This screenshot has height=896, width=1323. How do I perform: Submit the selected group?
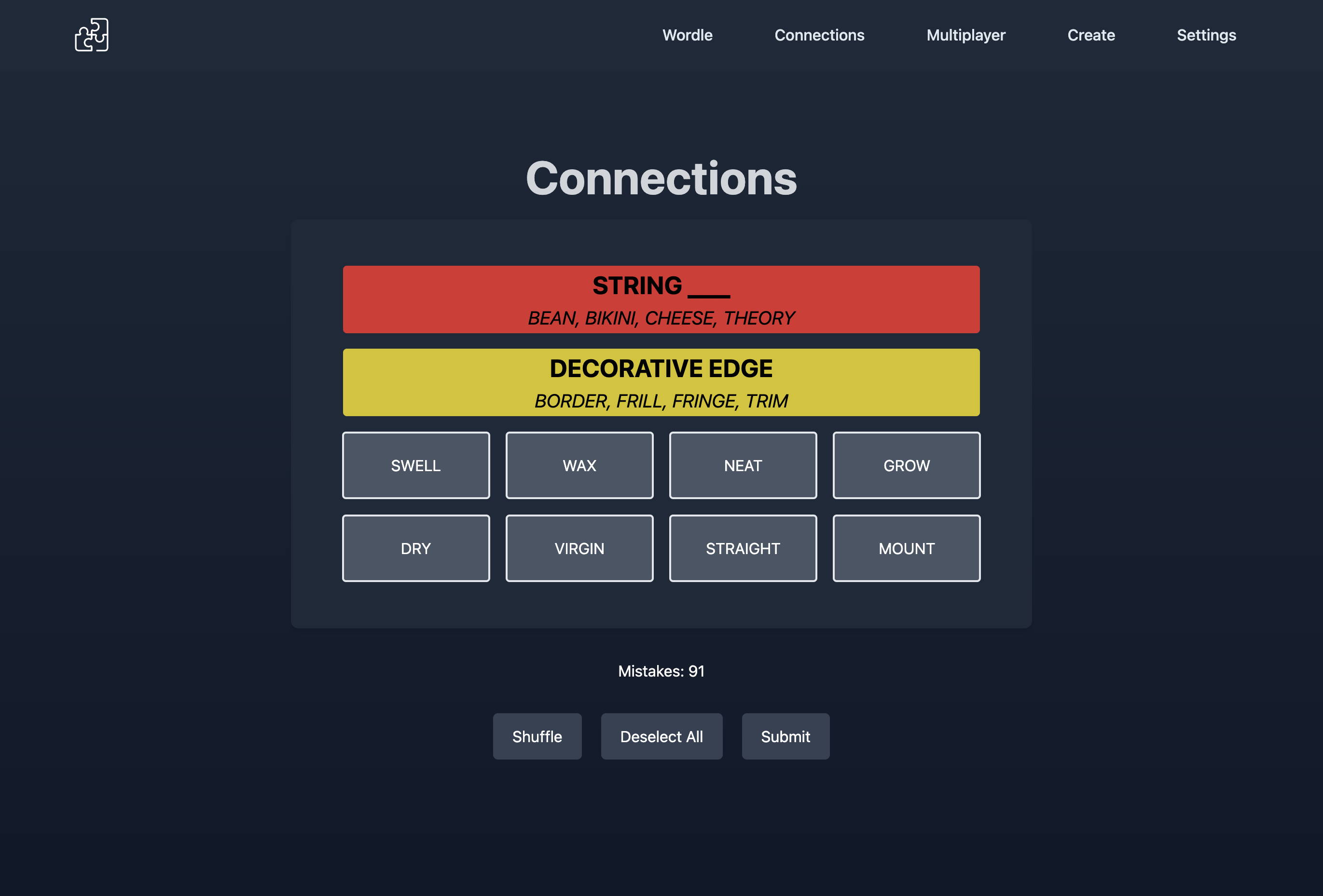pyautogui.click(x=786, y=736)
